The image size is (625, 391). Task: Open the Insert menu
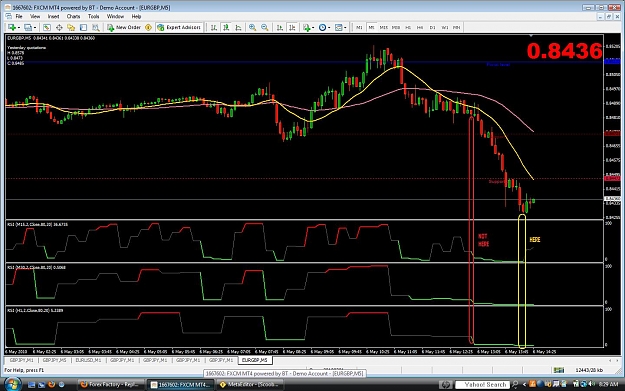pos(53,16)
